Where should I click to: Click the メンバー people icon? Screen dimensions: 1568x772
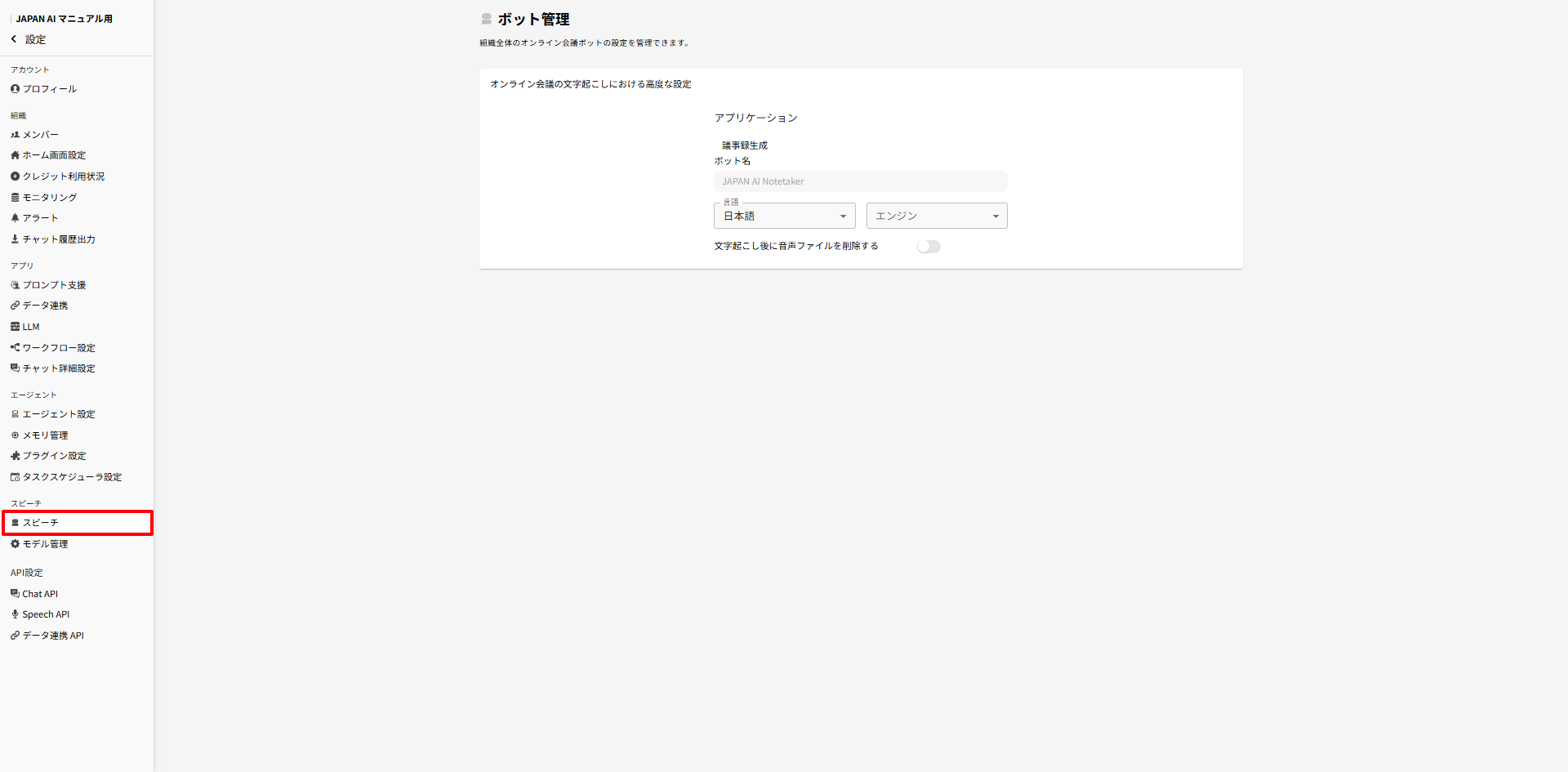pyautogui.click(x=15, y=135)
